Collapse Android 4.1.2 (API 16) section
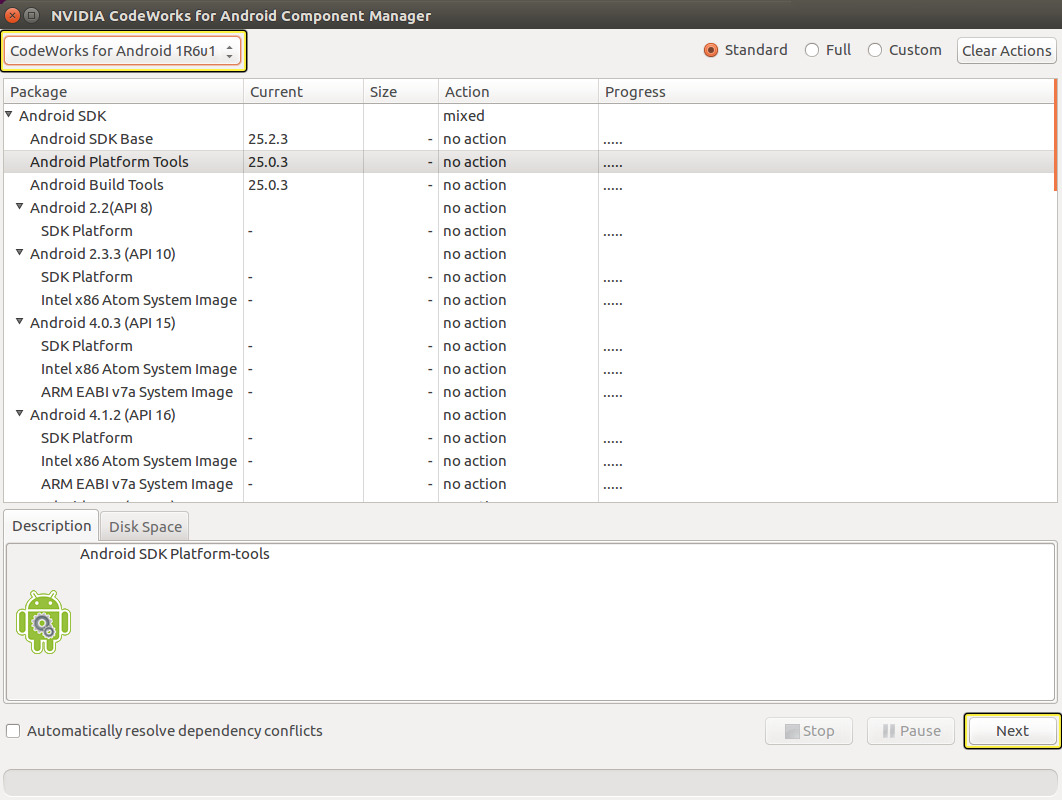The height and width of the screenshot is (800, 1062). [19, 414]
